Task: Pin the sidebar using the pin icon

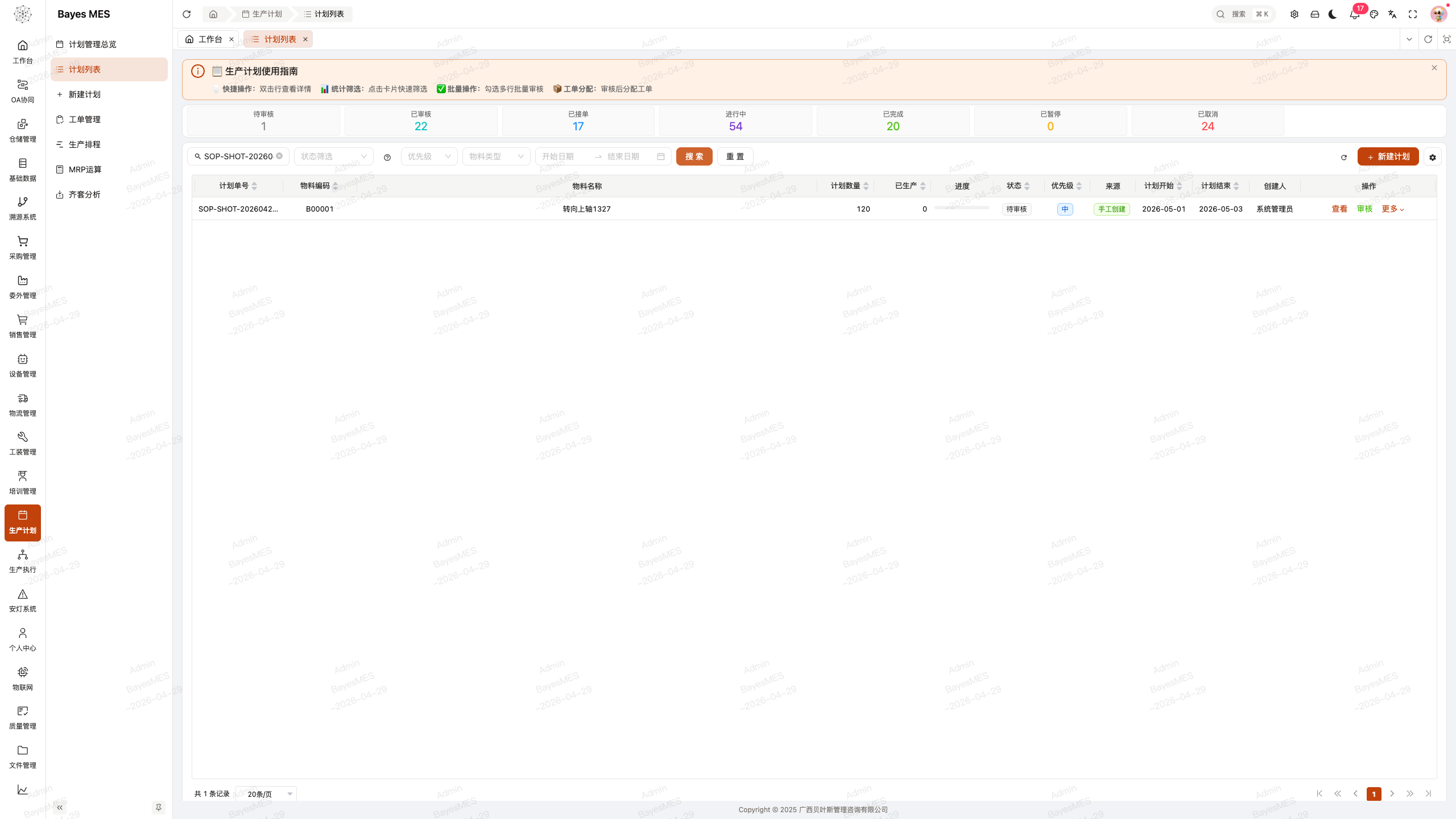Action: click(159, 807)
